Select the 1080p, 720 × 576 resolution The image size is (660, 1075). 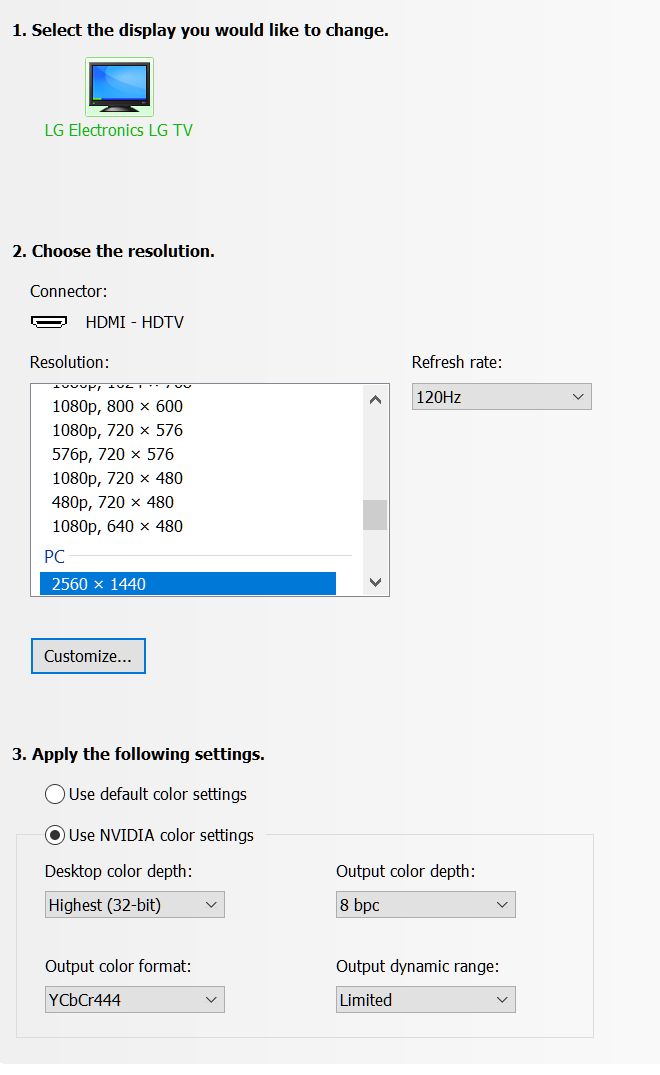coord(117,430)
